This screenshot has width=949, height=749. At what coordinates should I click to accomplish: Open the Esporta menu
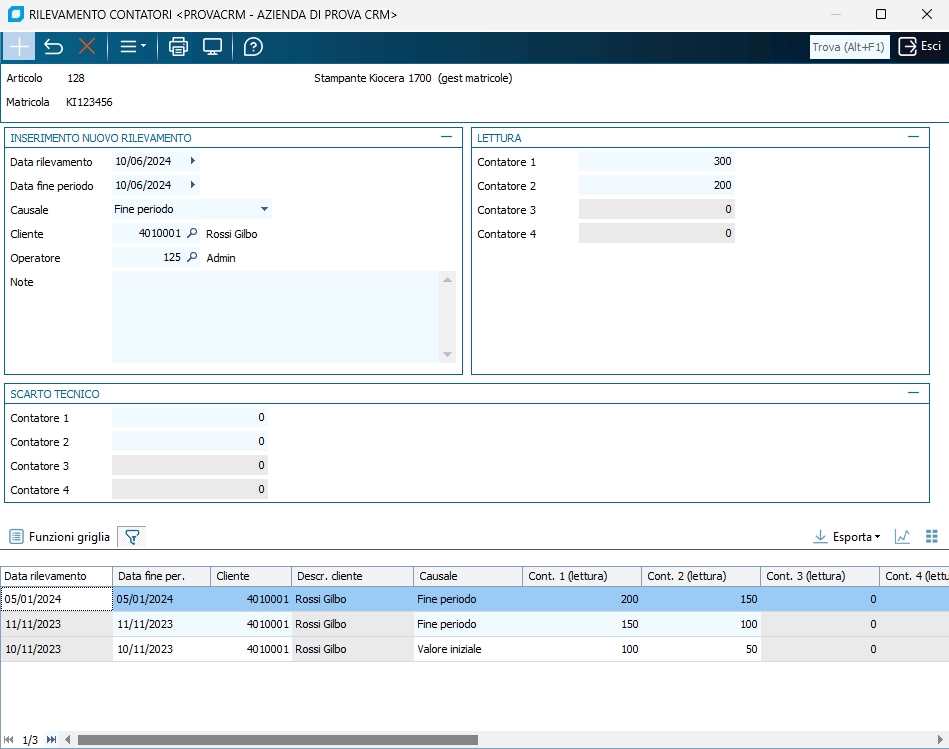point(847,537)
